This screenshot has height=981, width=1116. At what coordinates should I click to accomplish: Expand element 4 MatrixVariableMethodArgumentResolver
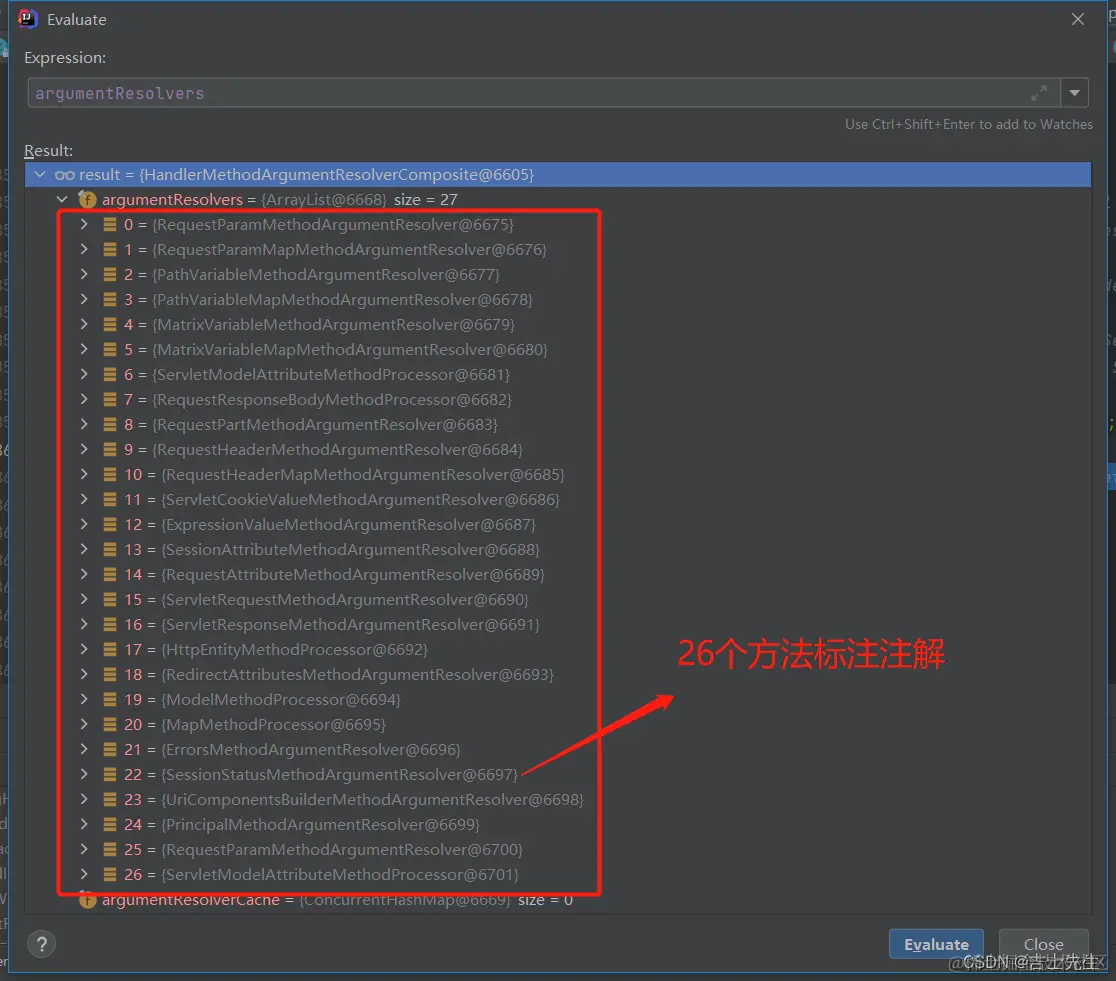pyautogui.click(x=84, y=324)
